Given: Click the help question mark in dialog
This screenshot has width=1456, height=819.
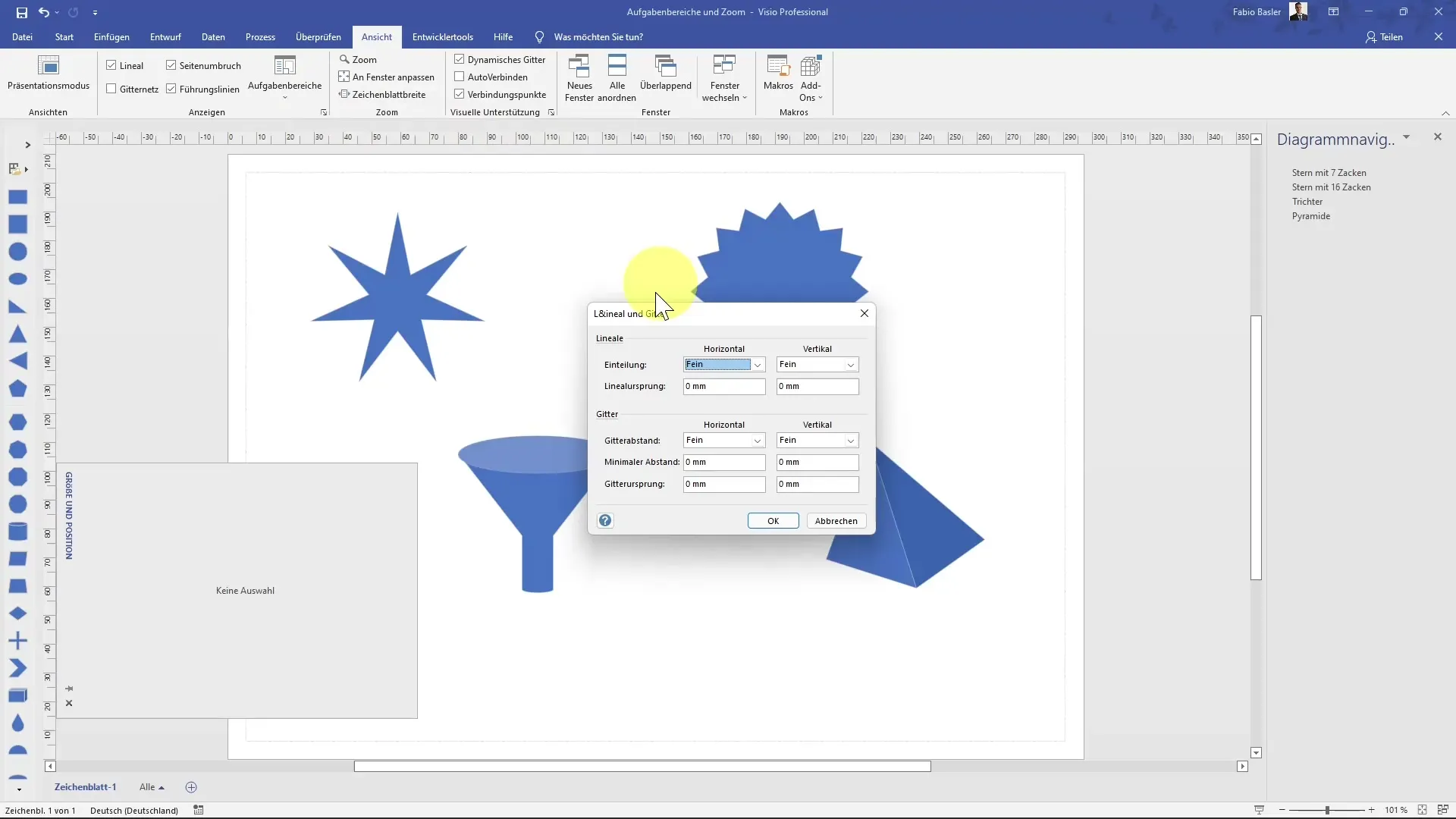Looking at the screenshot, I should (x=605, y=520).
